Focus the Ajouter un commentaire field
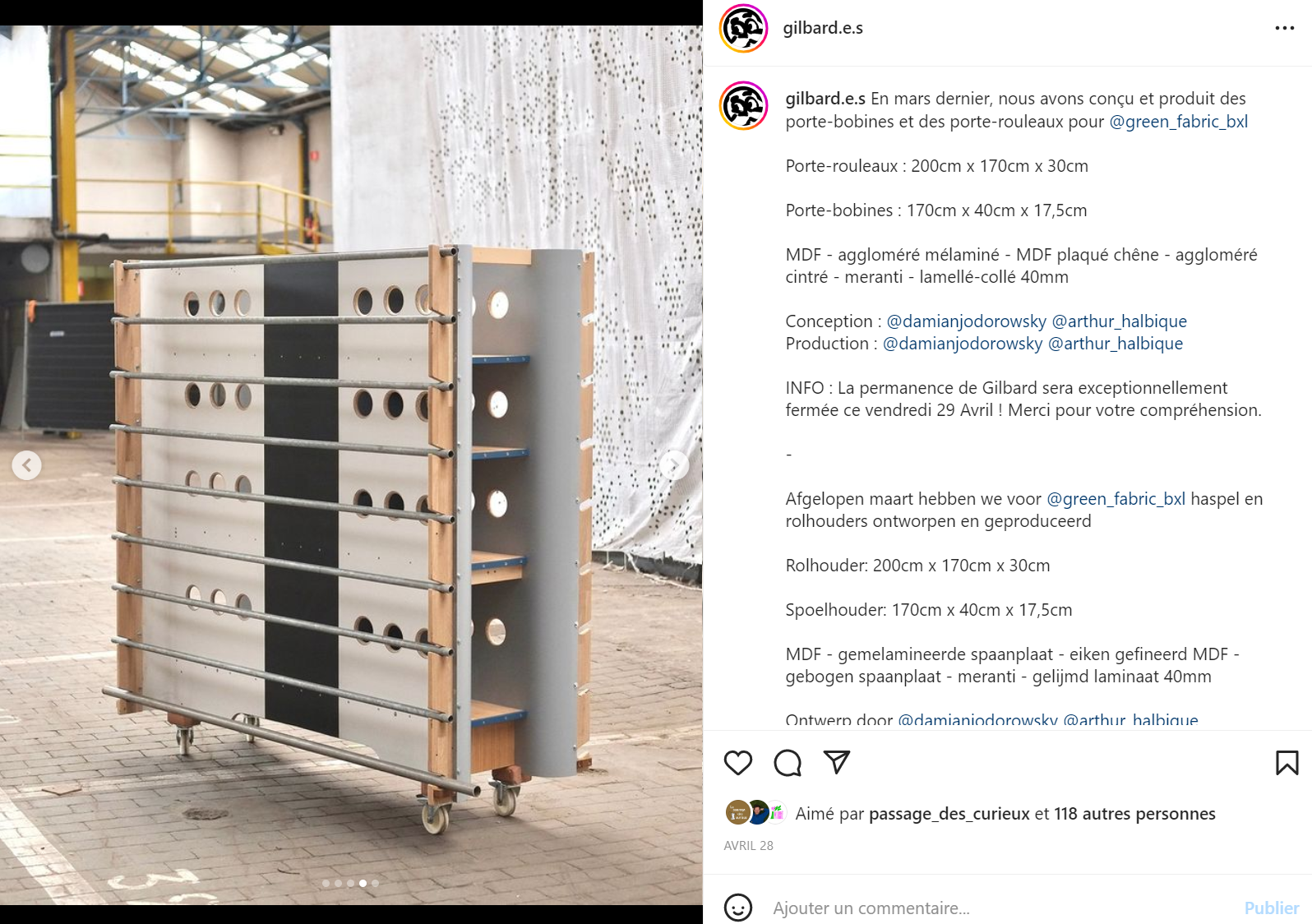This screenshot has width=1312, height=924. 1001,908
